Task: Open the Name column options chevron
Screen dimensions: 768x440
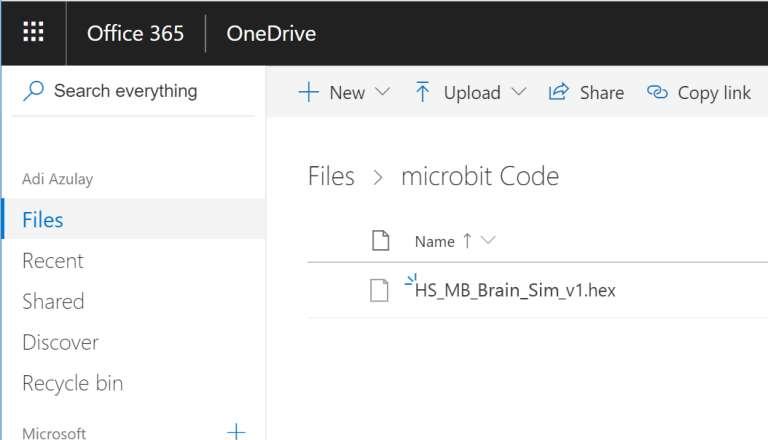Action: [x=488, y=240]
